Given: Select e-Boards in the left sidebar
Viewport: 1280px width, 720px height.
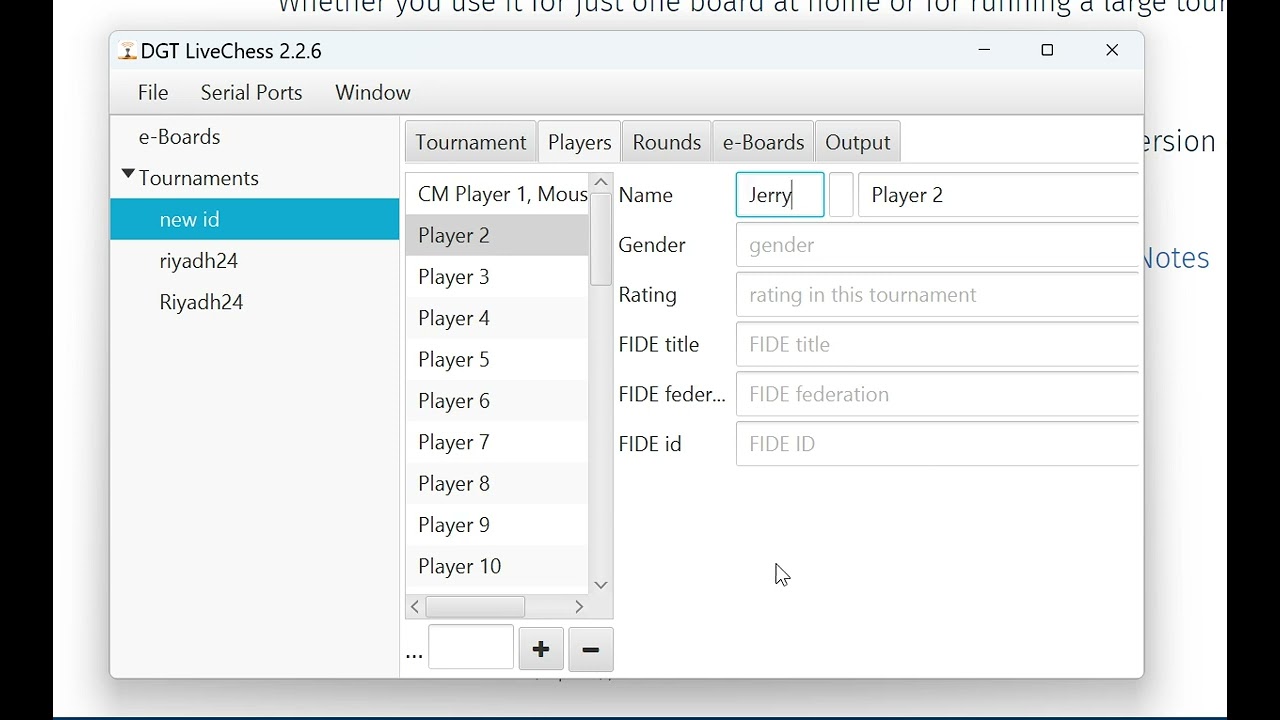Looking at the screenshot, I should 255,137.
